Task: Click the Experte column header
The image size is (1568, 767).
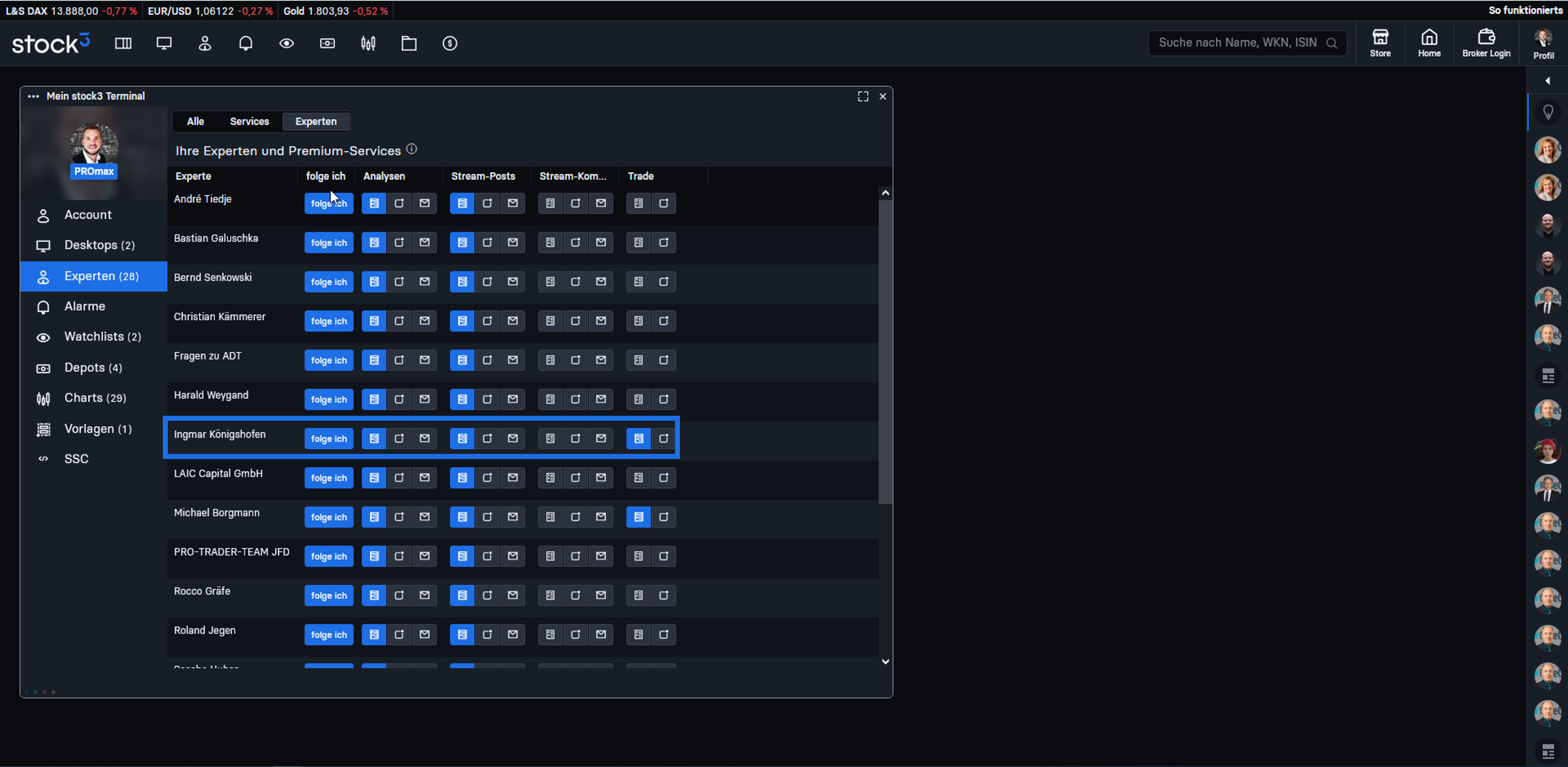Action: click(x=194, y=176)
